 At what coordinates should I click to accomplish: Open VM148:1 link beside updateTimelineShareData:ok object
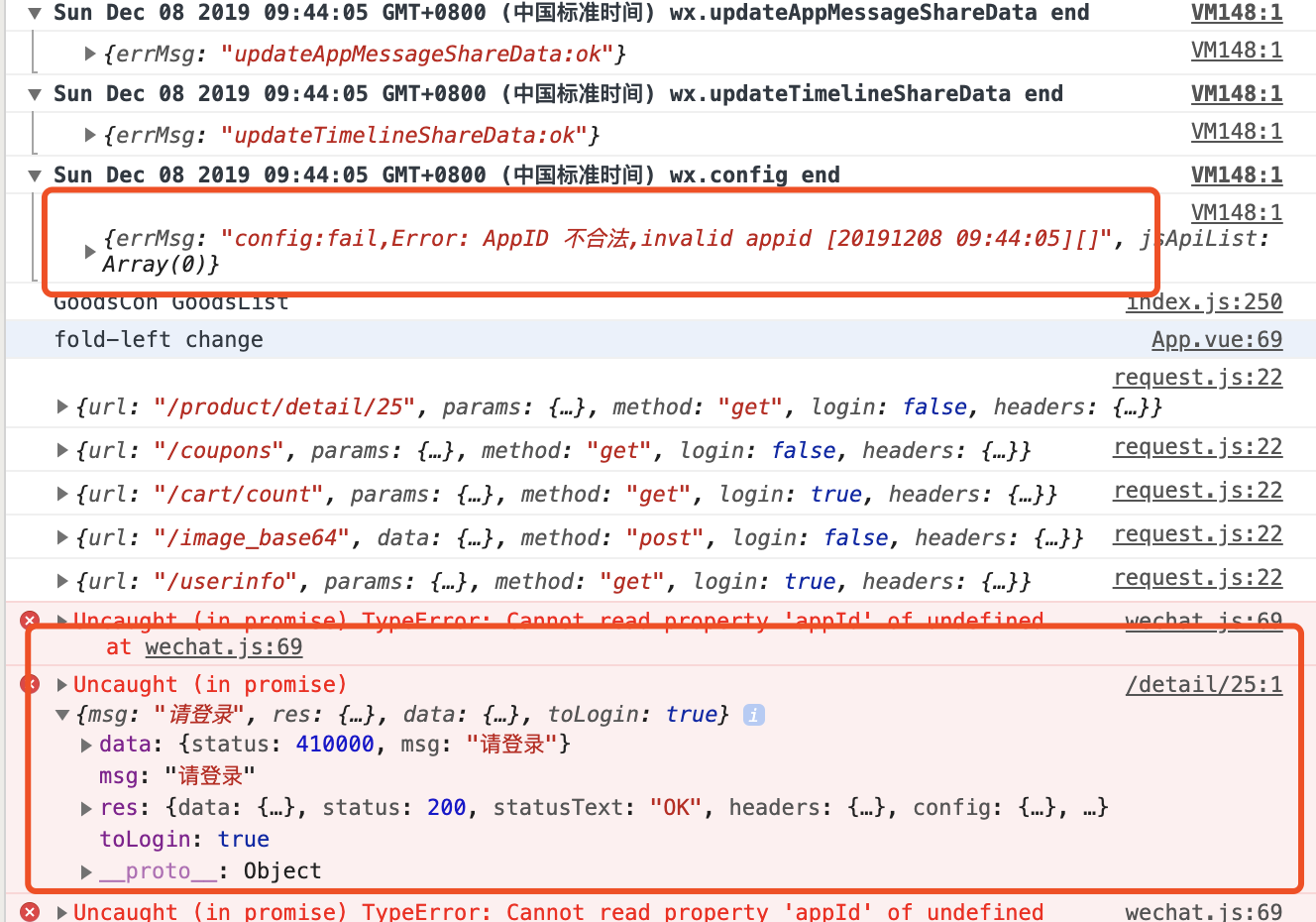coord(1236,132)
